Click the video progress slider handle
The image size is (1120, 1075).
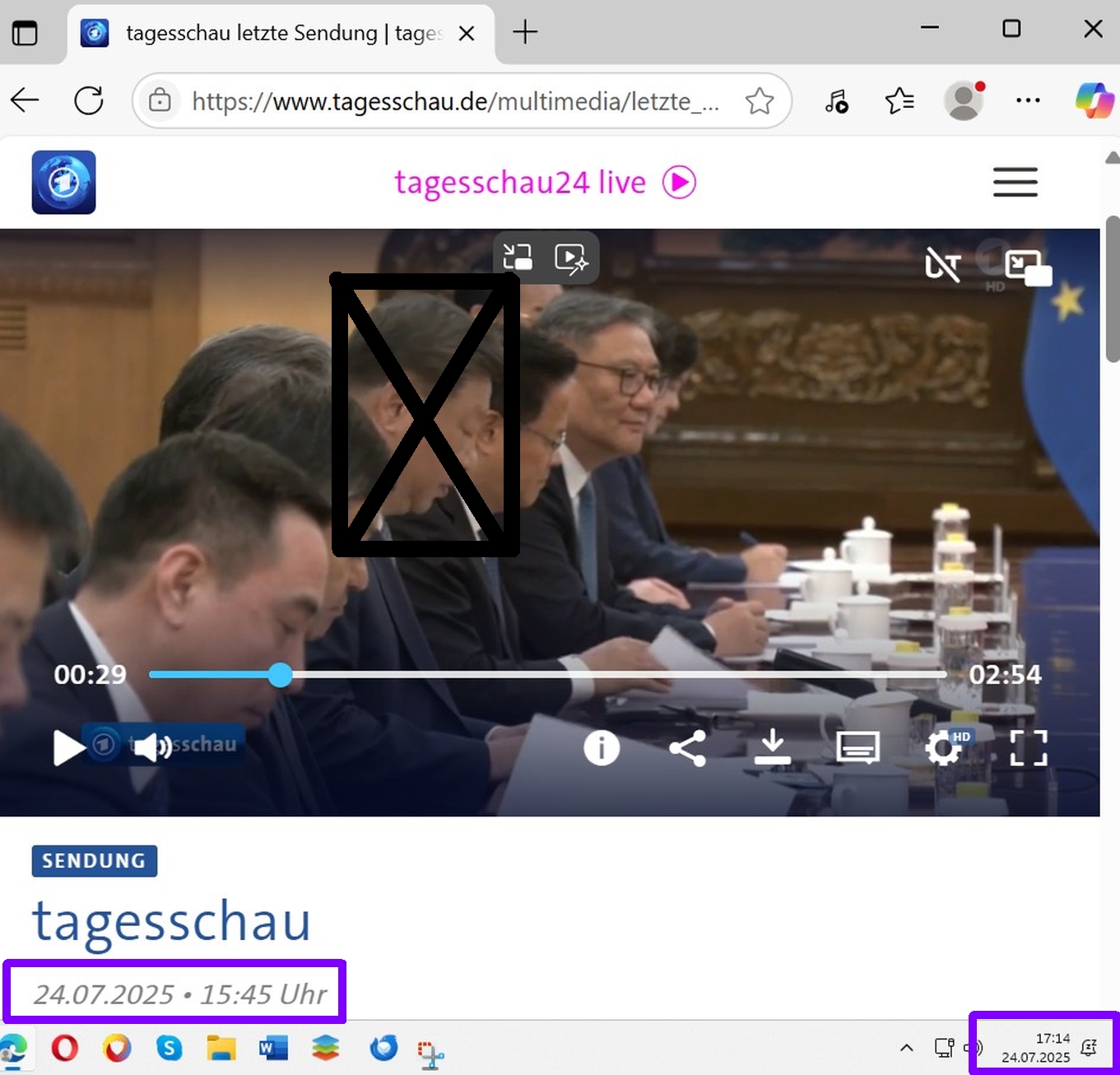(281, 675)
